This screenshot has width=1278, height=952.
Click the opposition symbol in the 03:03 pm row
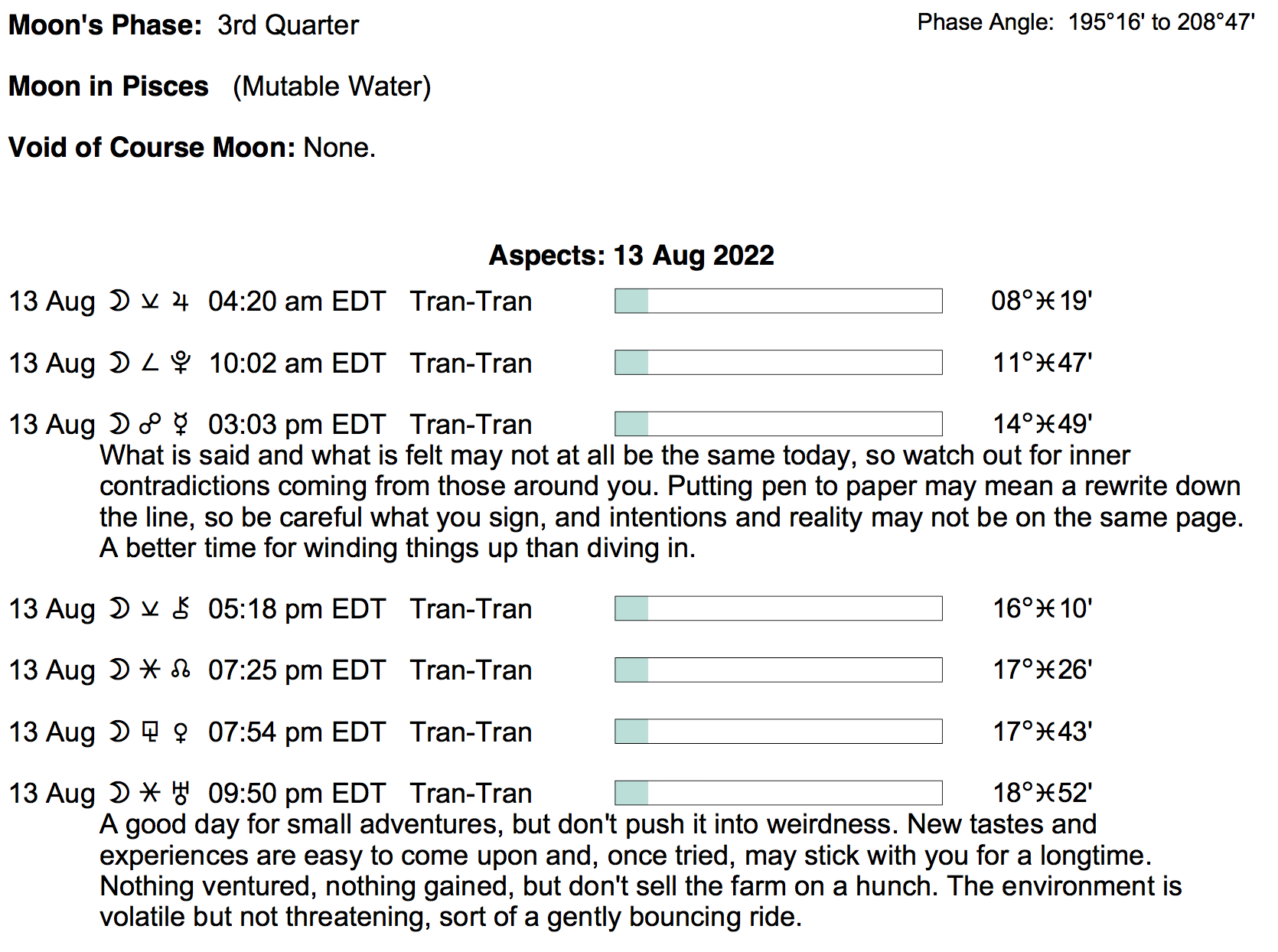tap(150, 425)
